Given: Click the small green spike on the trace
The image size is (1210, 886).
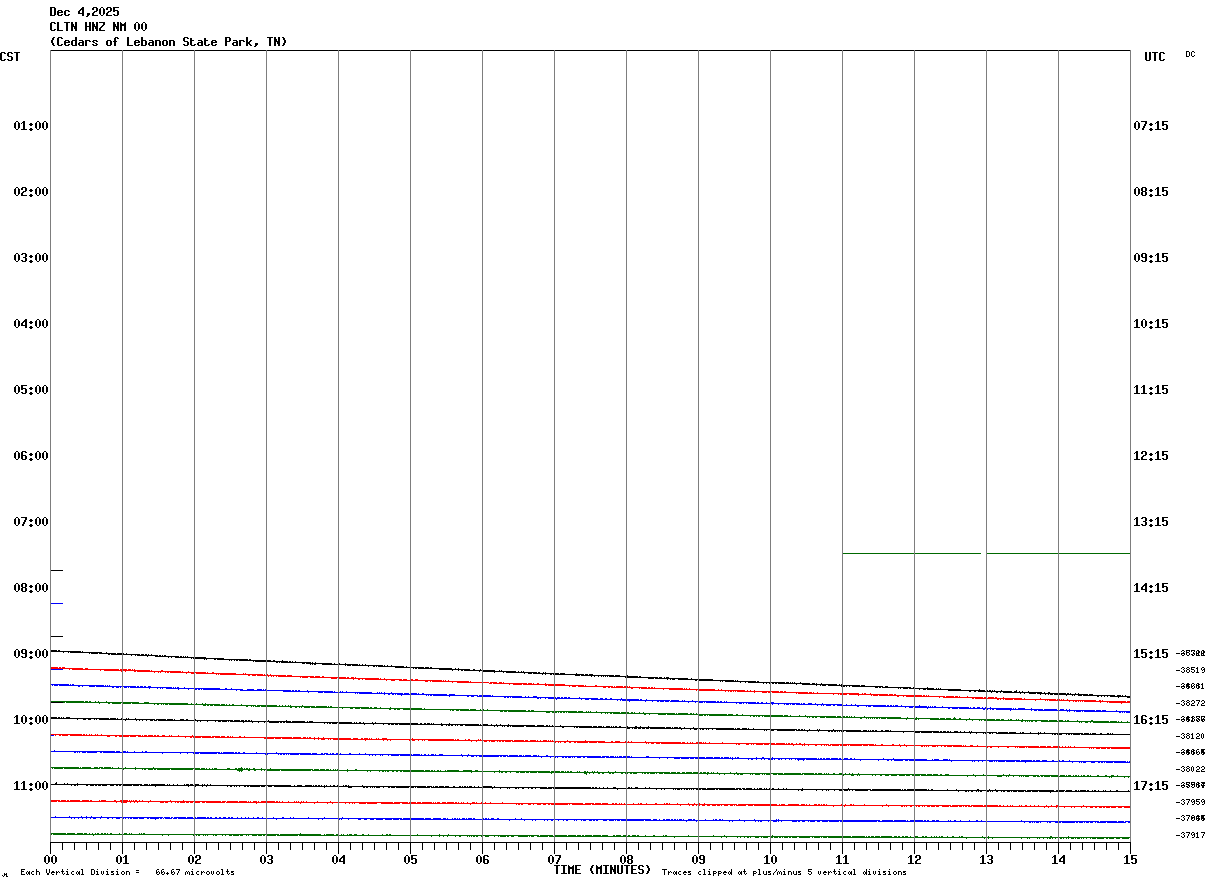Looking at the screenshot, I should click(240, 769).
